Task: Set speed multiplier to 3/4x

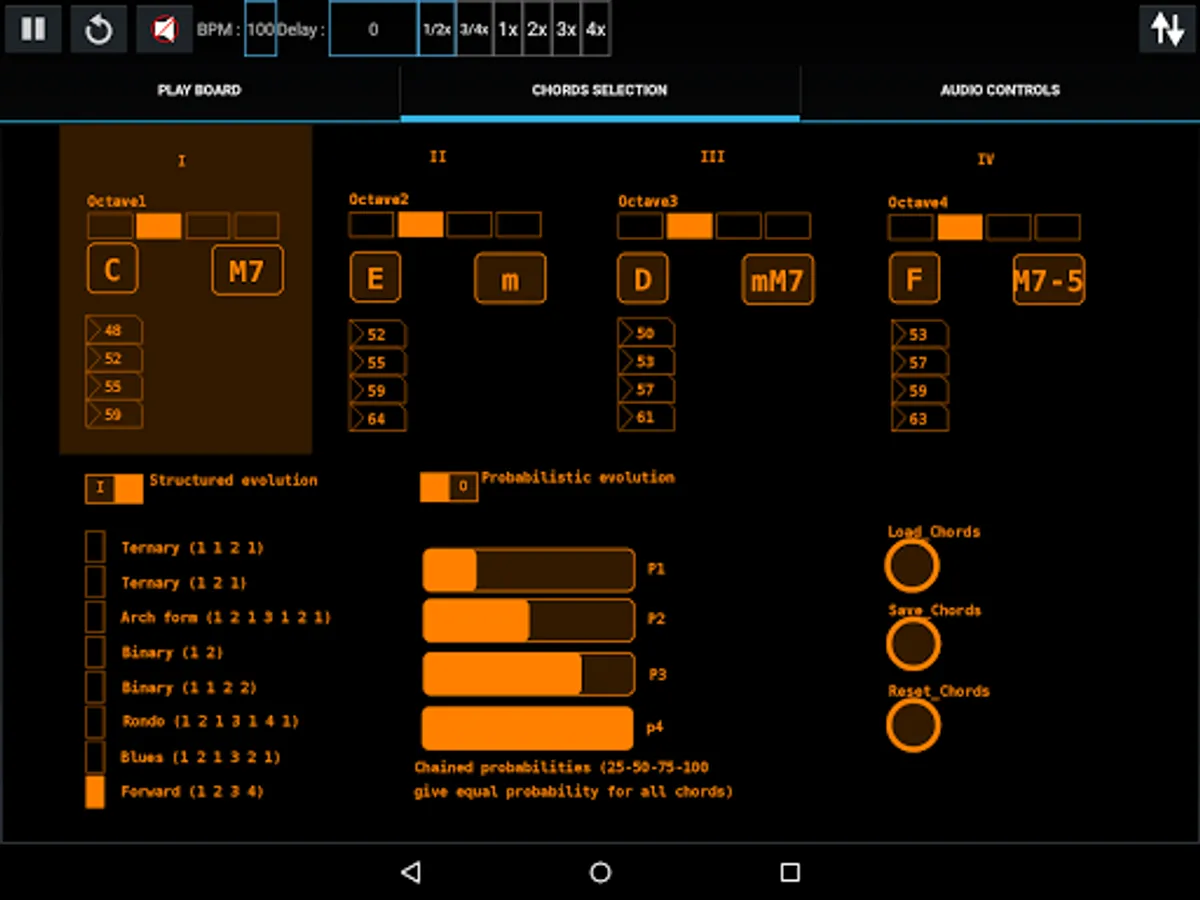Action: tap(474, 29)
